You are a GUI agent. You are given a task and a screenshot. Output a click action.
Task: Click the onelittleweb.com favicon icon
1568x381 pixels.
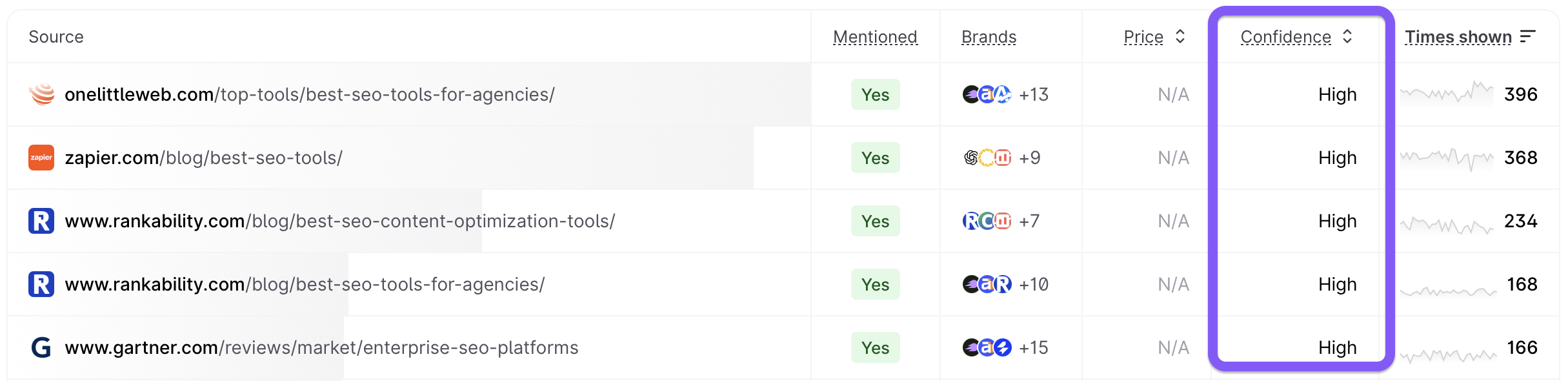tap(41, 94)
